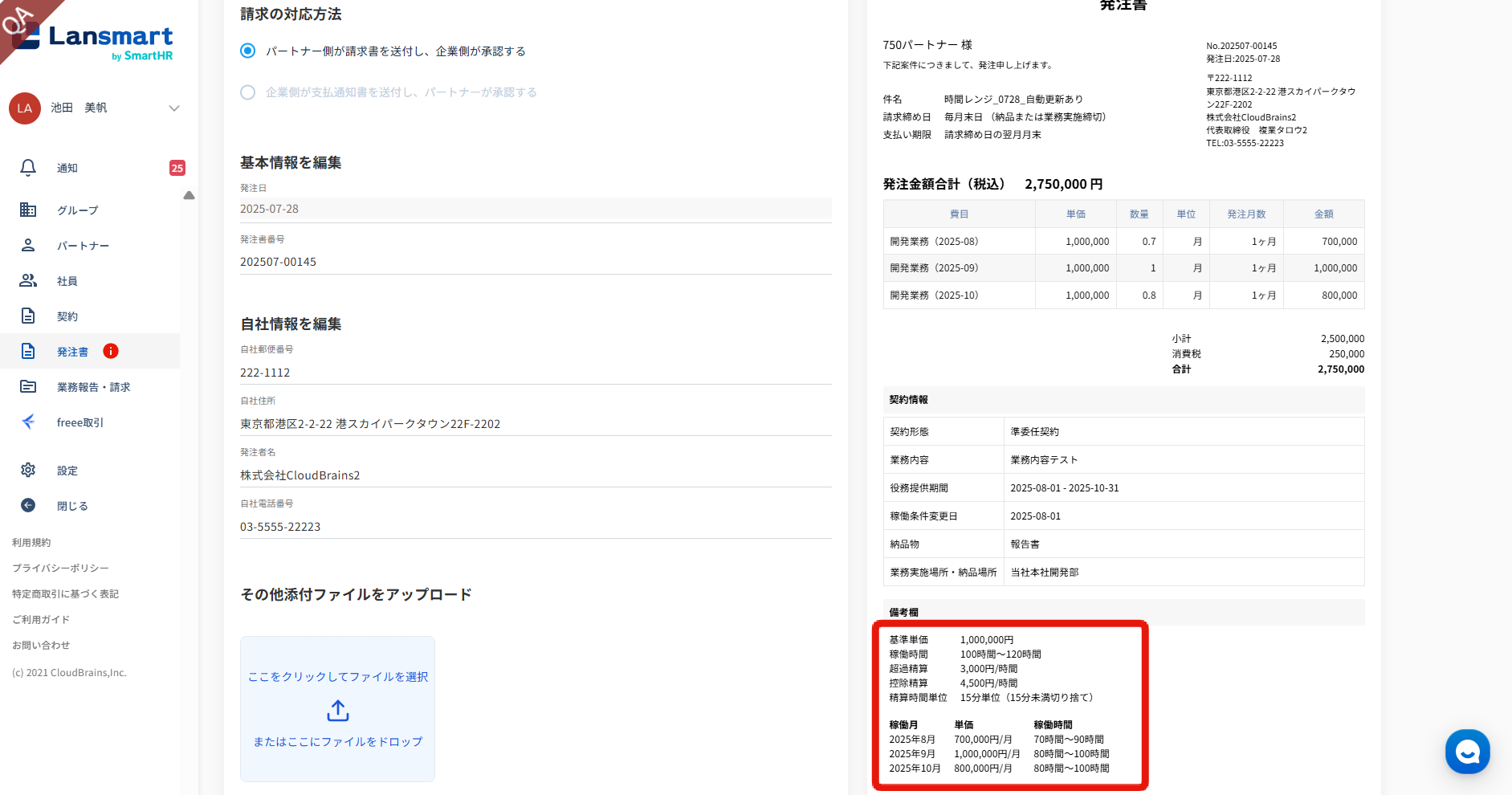The width and height of the screenshot is (1512, 795).
Task: Click the 自社住所 input field
Action: click(536, 424)
